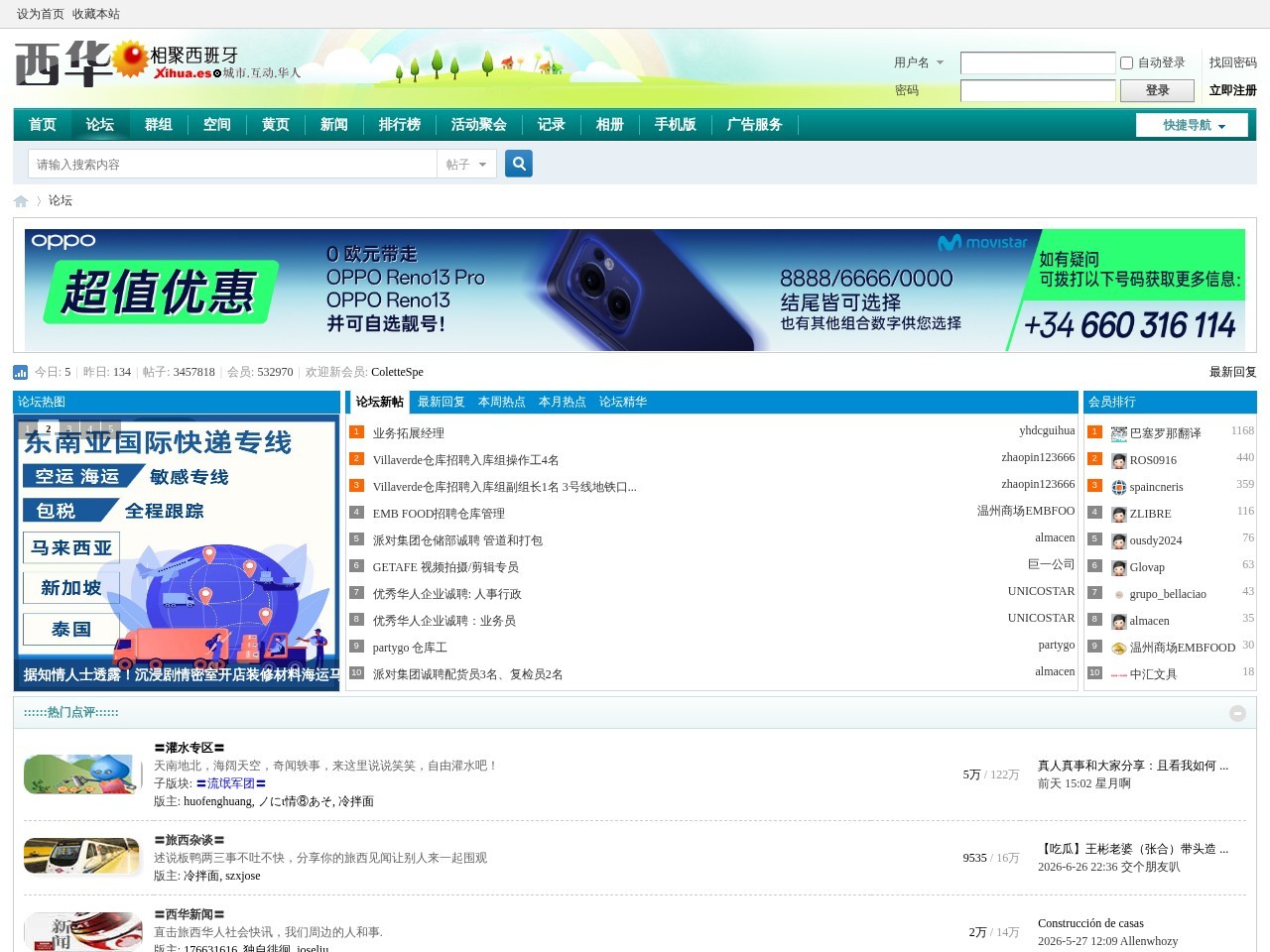
Task: Collapse the 热门点评 section
Action: click(1237, 713)
